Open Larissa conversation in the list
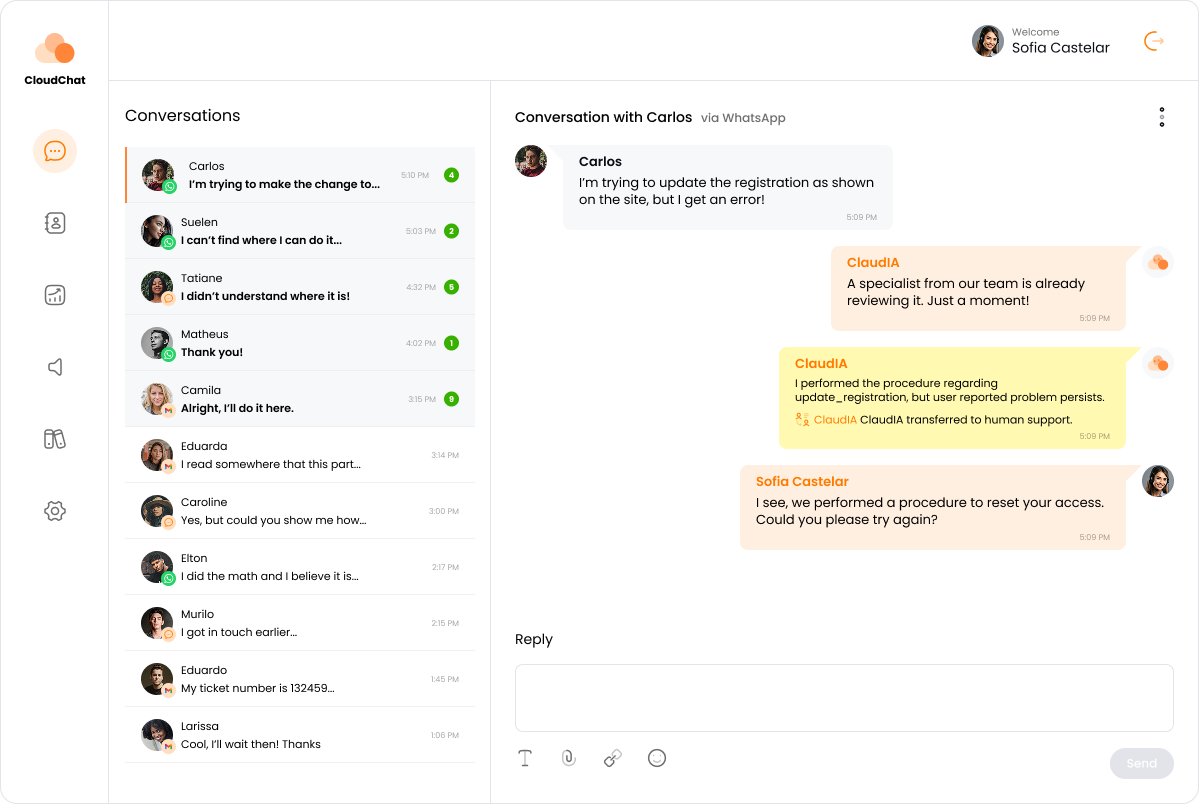The image size is (1199, 804). coord(301,735)
